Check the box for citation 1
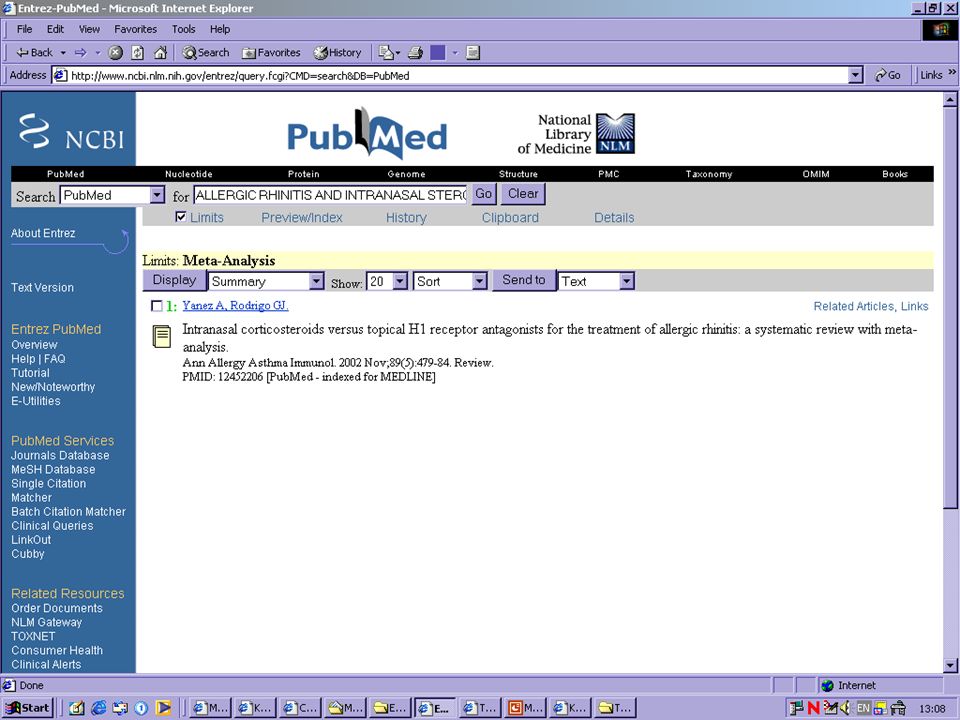960x720 pixels. tap(157, 306)
